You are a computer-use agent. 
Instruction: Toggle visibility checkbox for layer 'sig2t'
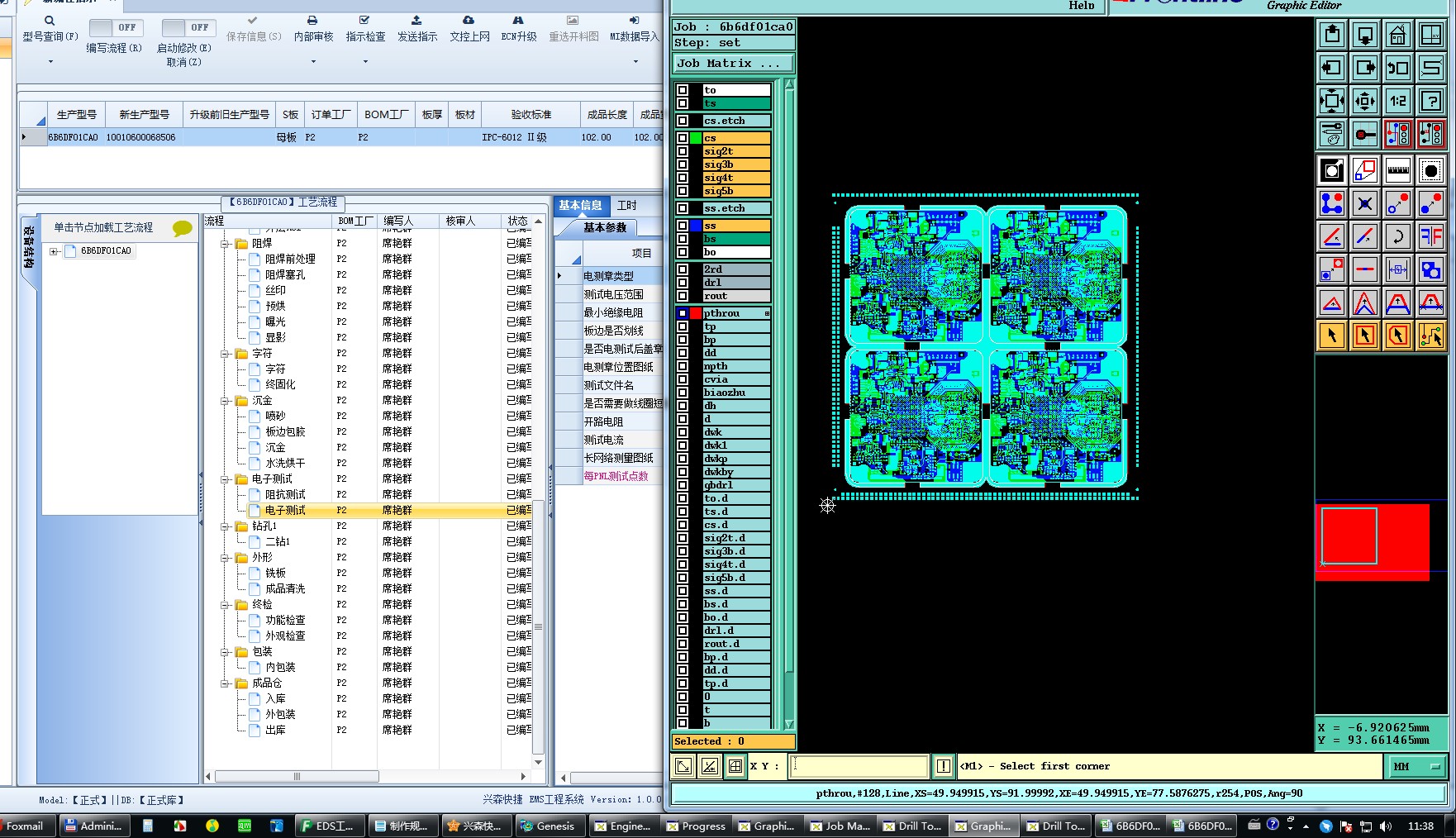pyautogui.click(x=683, y=151)
